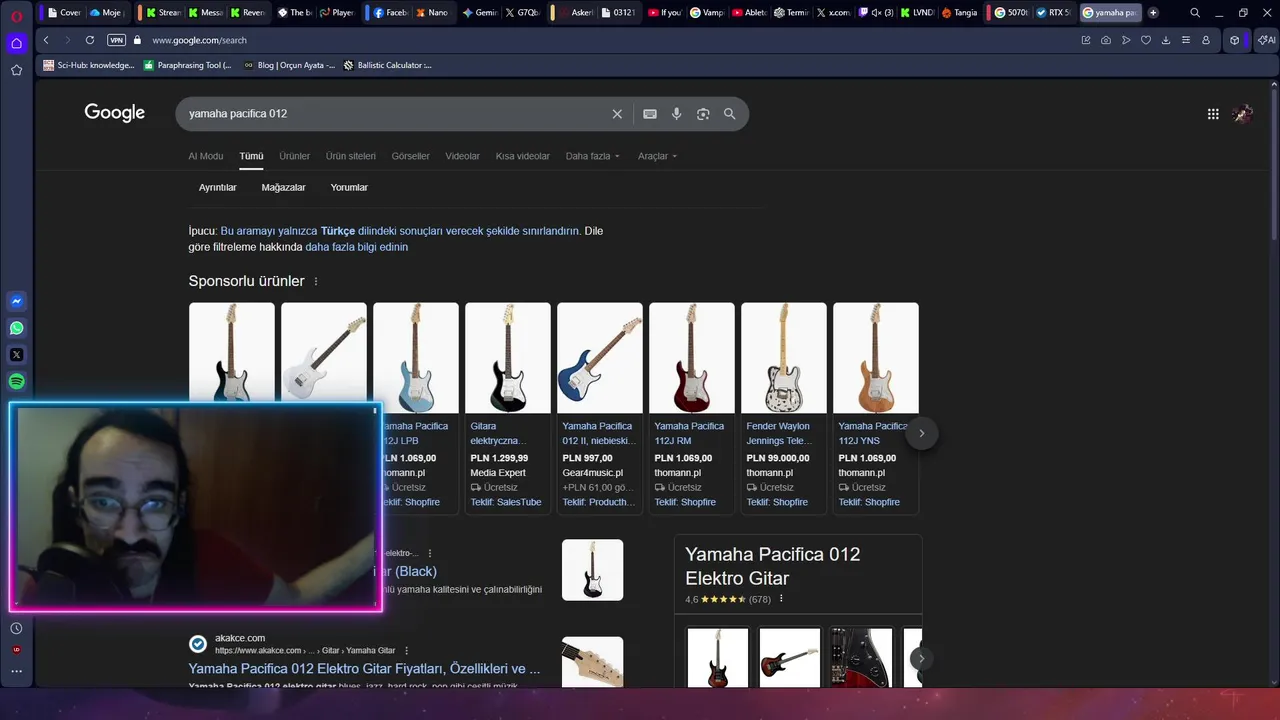The height and width of the screenshot is (720, 1280).
Task: Switch to Görseller tab
Action: 410,156
